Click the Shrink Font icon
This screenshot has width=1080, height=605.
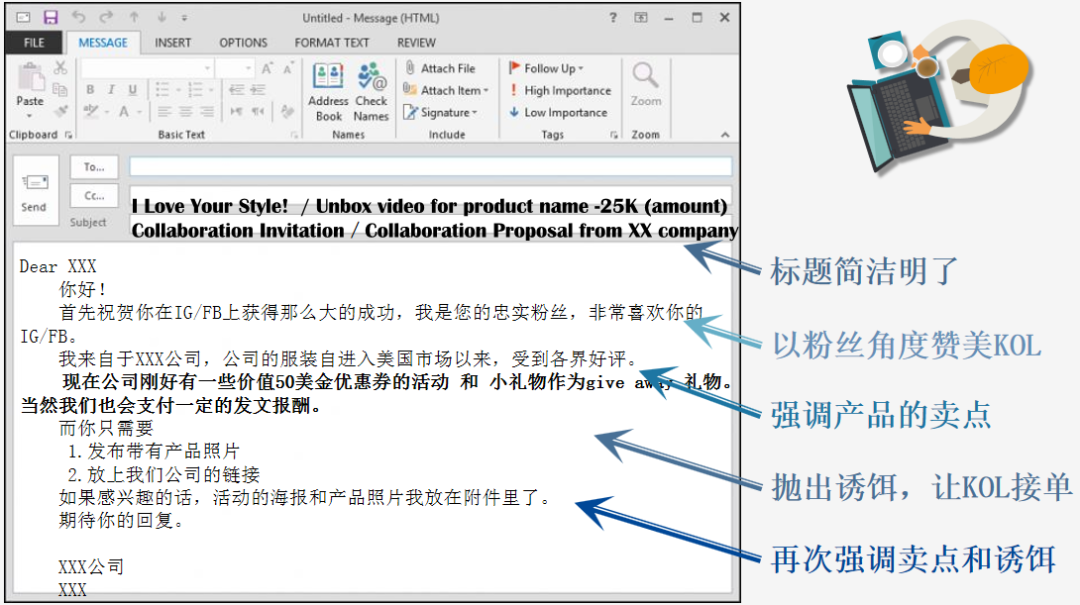click(x=289, y=68)
